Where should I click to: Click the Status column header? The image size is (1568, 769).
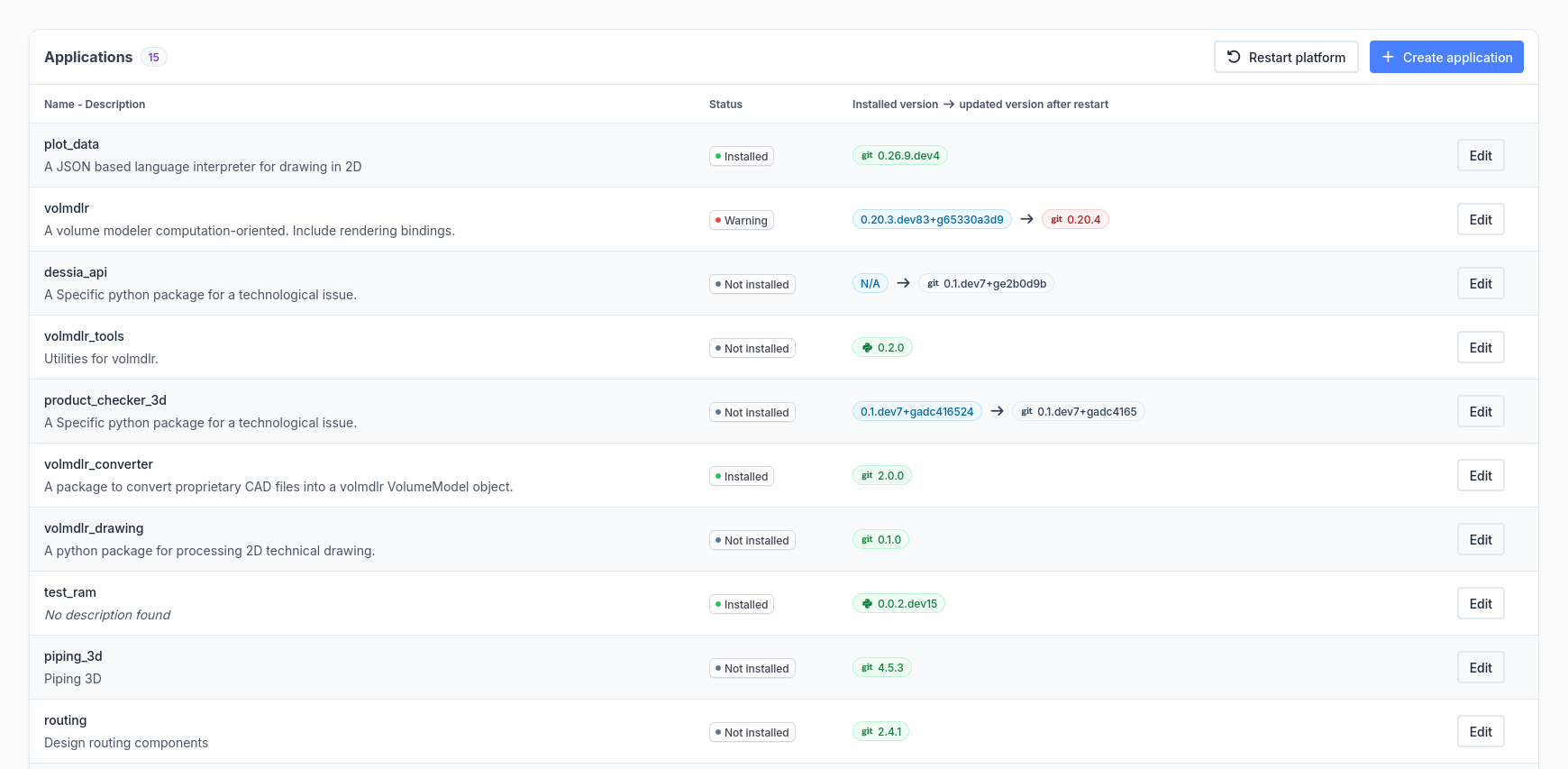coord(725,105)
